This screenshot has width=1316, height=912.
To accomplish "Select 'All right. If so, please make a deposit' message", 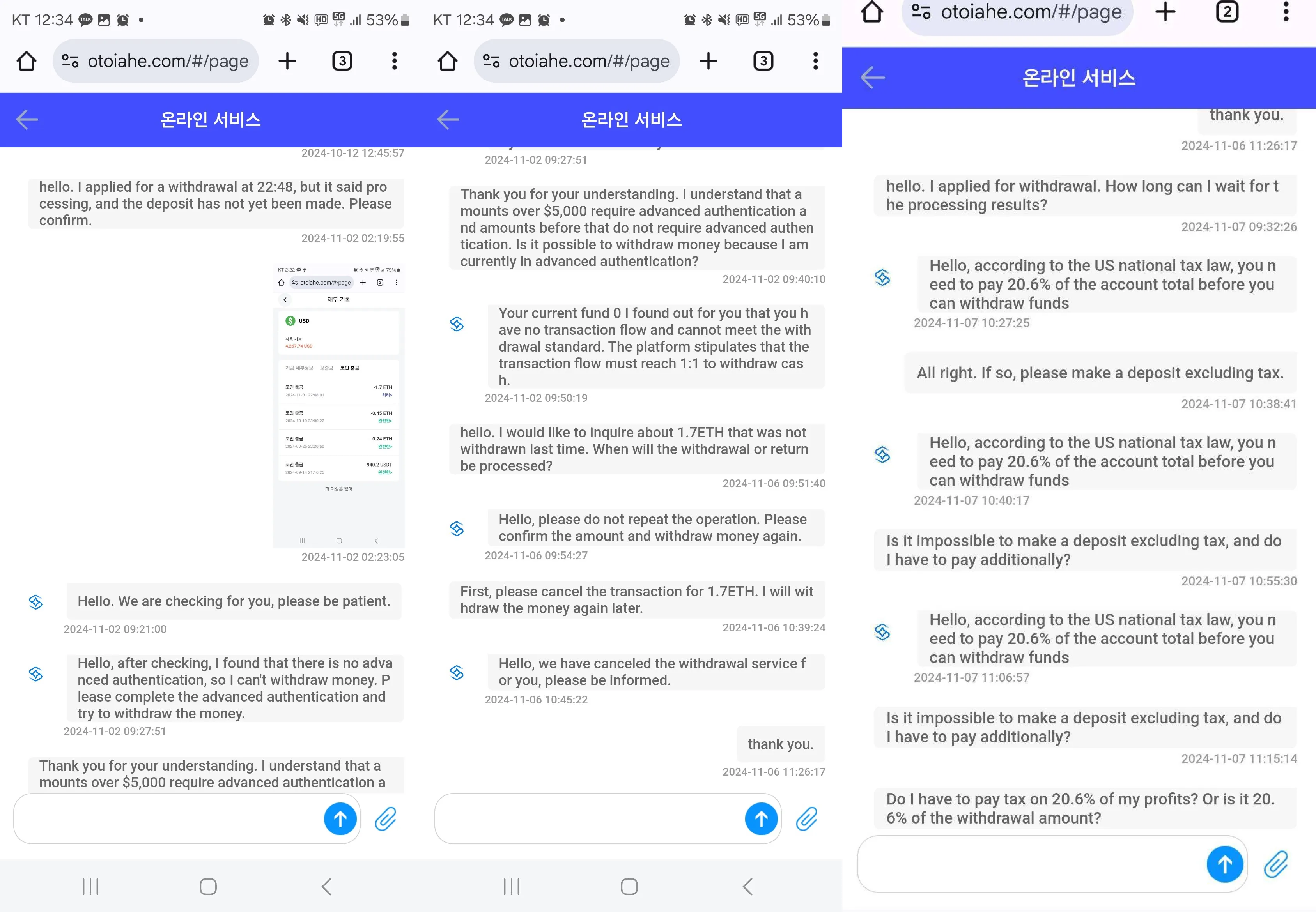I will (x=1100, y=373).
